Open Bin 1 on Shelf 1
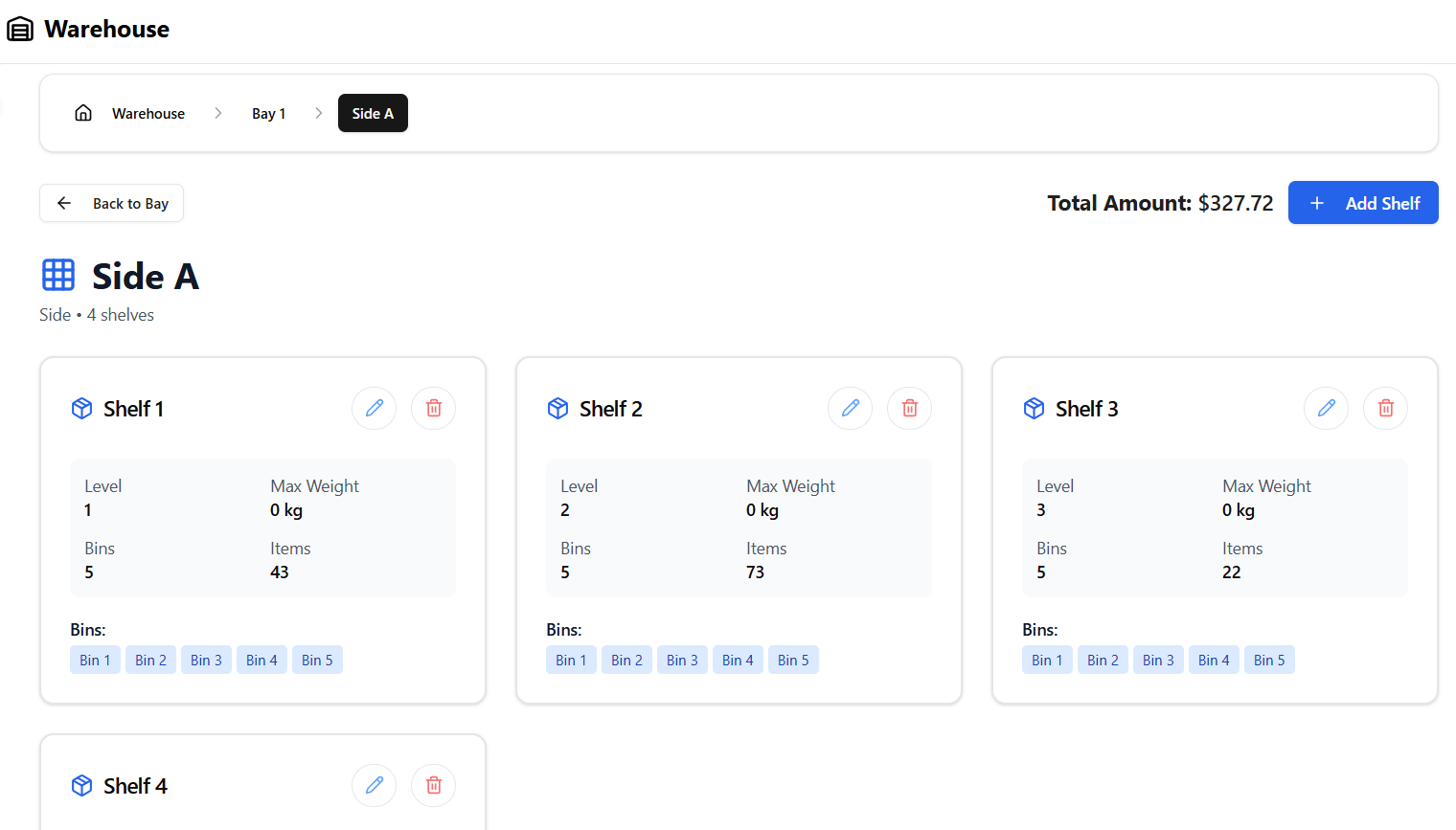 (x=95, y=660)
